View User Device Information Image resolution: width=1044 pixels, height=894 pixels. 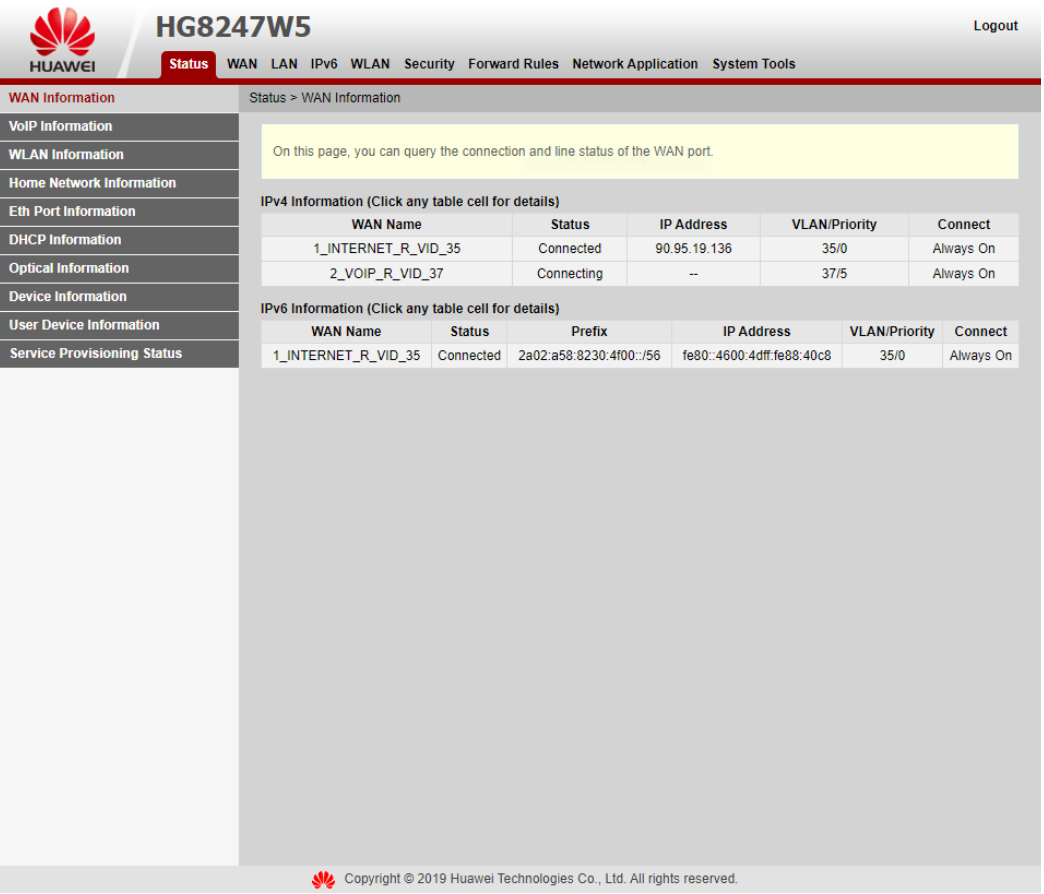coord(119,325)
